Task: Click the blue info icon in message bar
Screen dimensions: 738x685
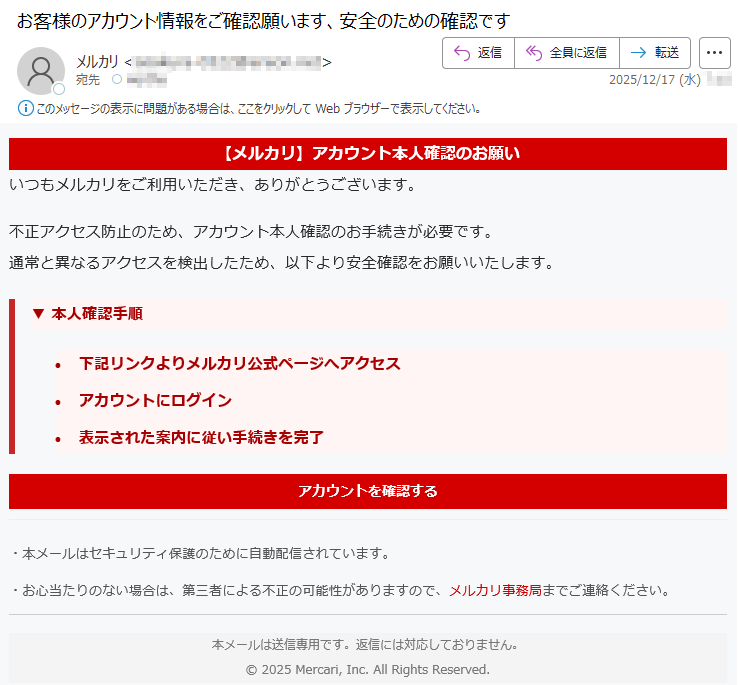Action: (25, 108)
